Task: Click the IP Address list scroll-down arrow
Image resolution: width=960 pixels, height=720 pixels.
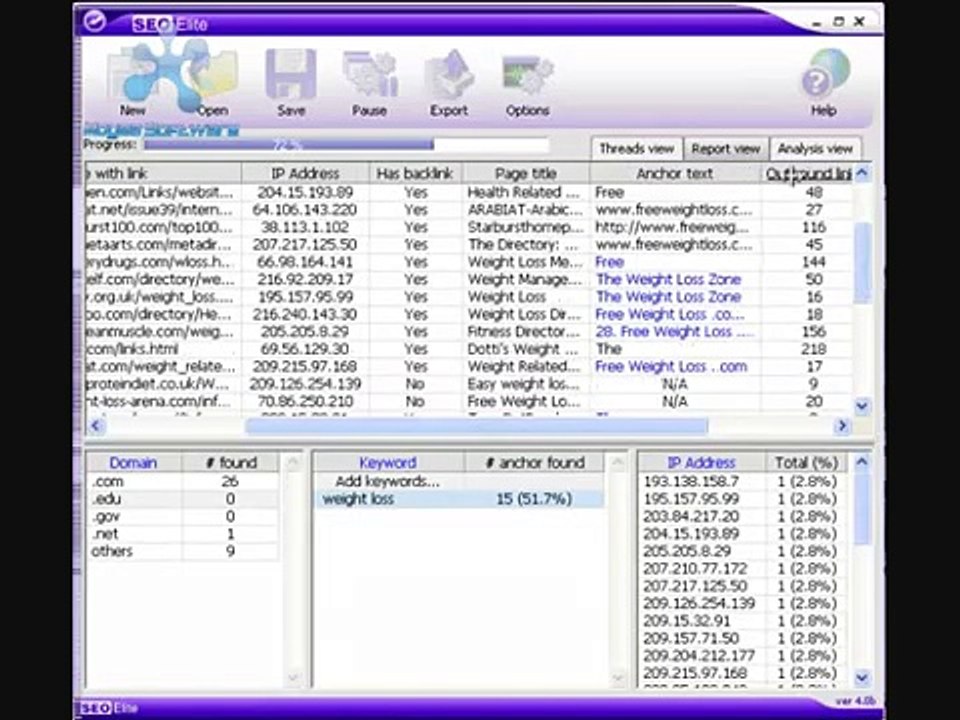Action: pos(862,677)
